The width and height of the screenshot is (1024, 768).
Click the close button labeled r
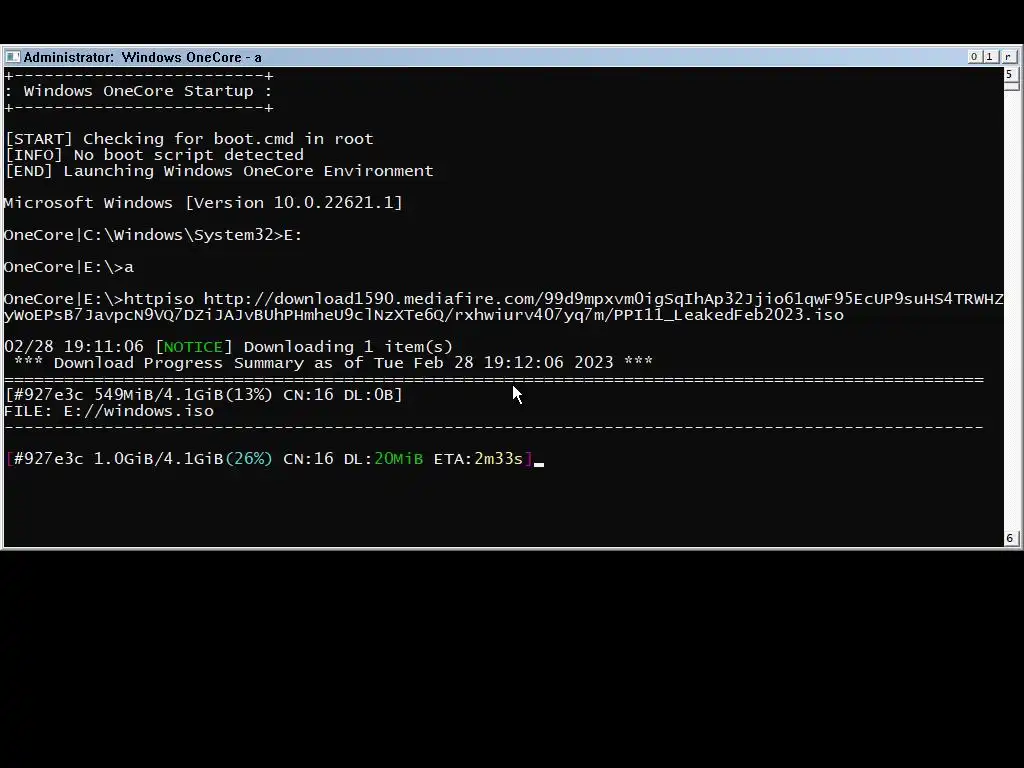(1008, 57)
